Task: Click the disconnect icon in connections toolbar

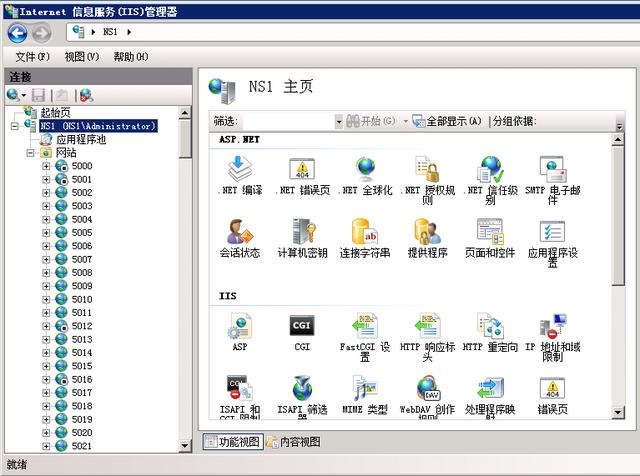Action: (x=86, y=95)
